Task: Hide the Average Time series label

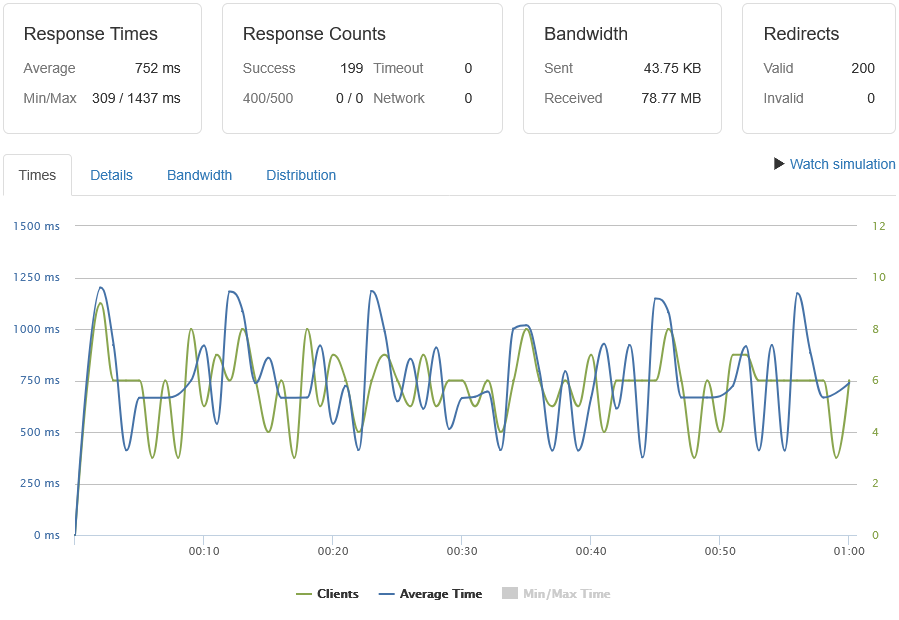Action: [x=440, y=594]
